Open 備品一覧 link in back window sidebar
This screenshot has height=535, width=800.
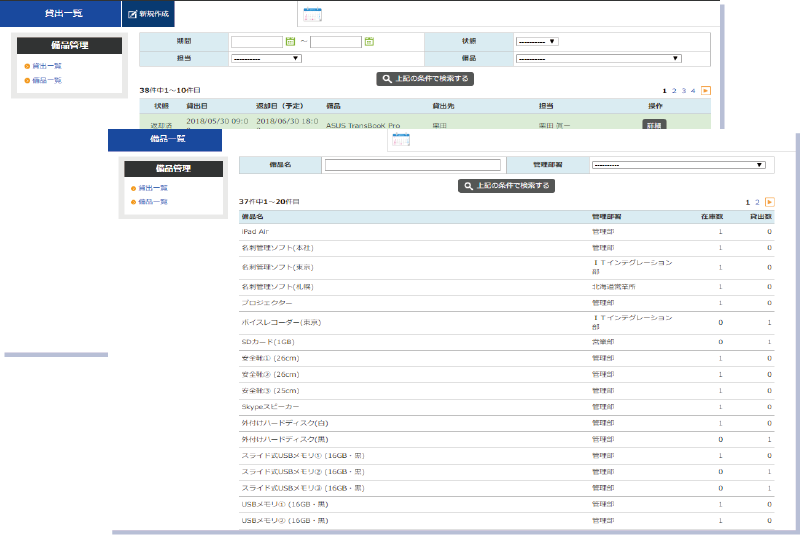tap(47, 80)
